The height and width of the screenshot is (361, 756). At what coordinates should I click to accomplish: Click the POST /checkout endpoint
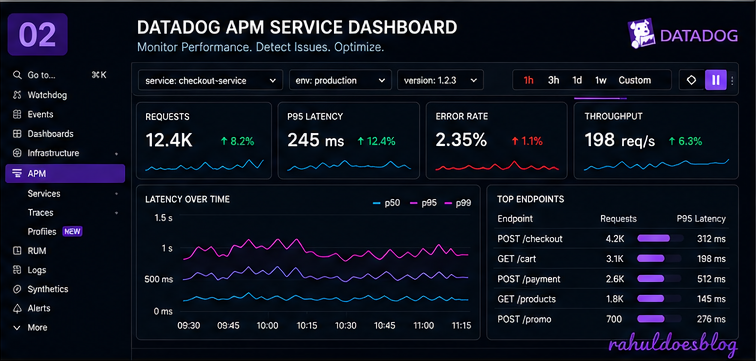[530, 239]
